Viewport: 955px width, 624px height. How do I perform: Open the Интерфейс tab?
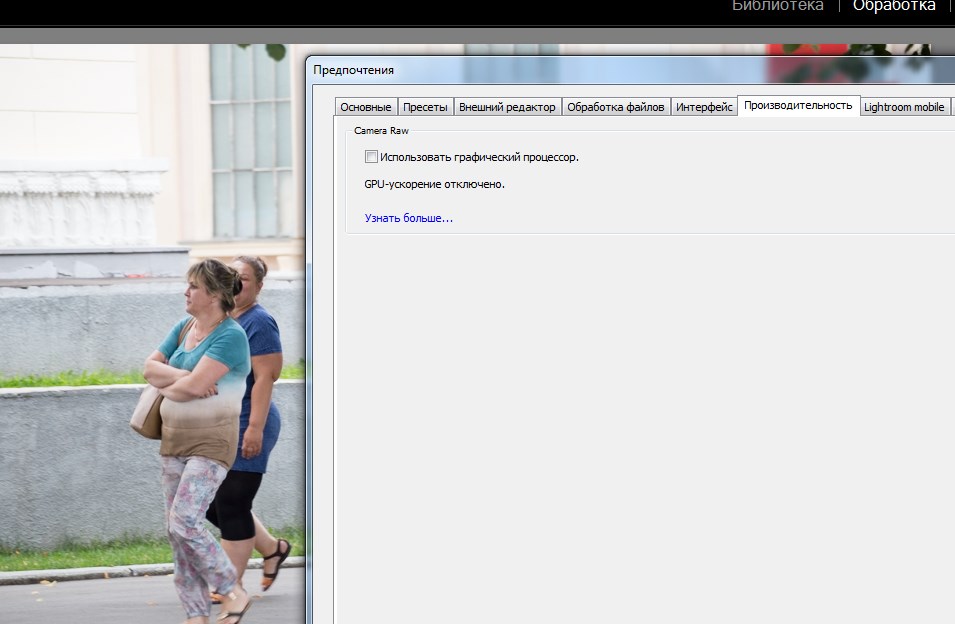click(704, 107)
